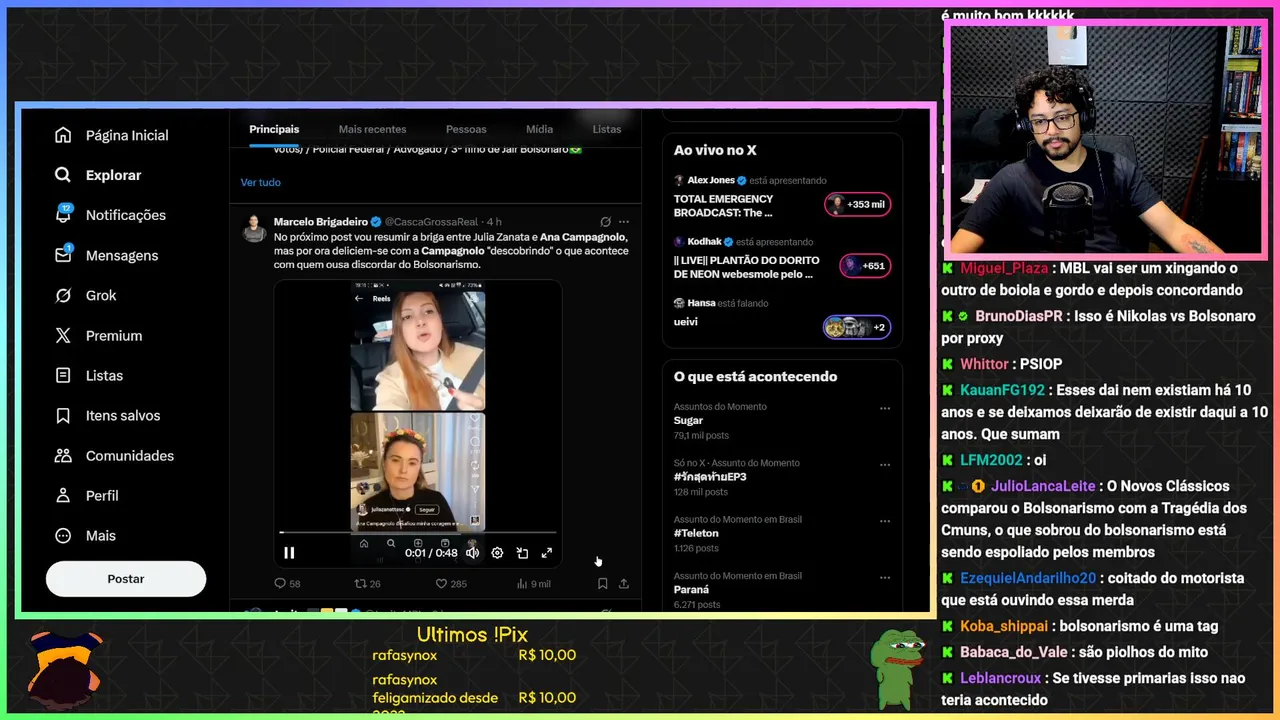Screen dimensions: 1280x720
Task: View analytics showing 9 mil views
Action: tap(533, 583)
